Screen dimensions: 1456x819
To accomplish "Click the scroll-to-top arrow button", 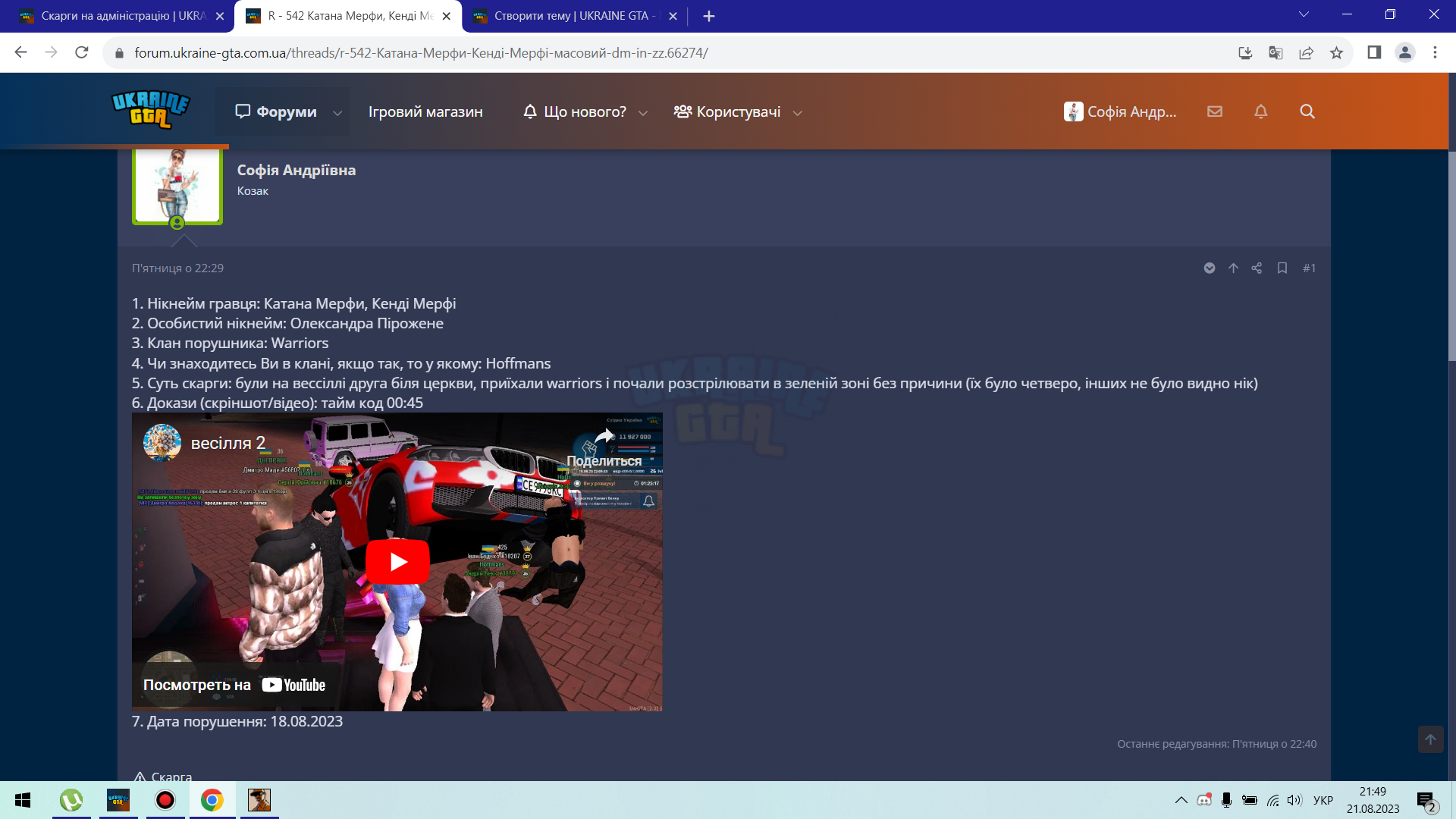I will click(1430, 739).
